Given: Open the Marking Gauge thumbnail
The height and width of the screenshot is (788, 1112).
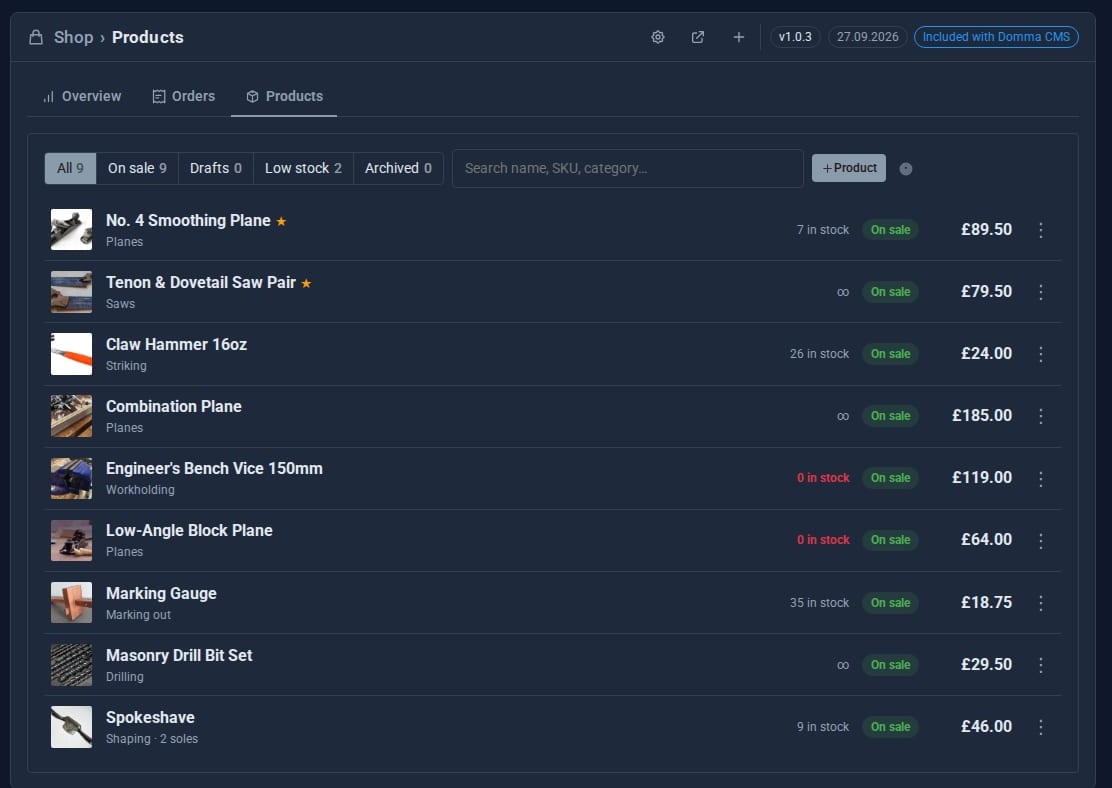Looking at the screenshot, I should pyautogui.click(x=72, y=602).
